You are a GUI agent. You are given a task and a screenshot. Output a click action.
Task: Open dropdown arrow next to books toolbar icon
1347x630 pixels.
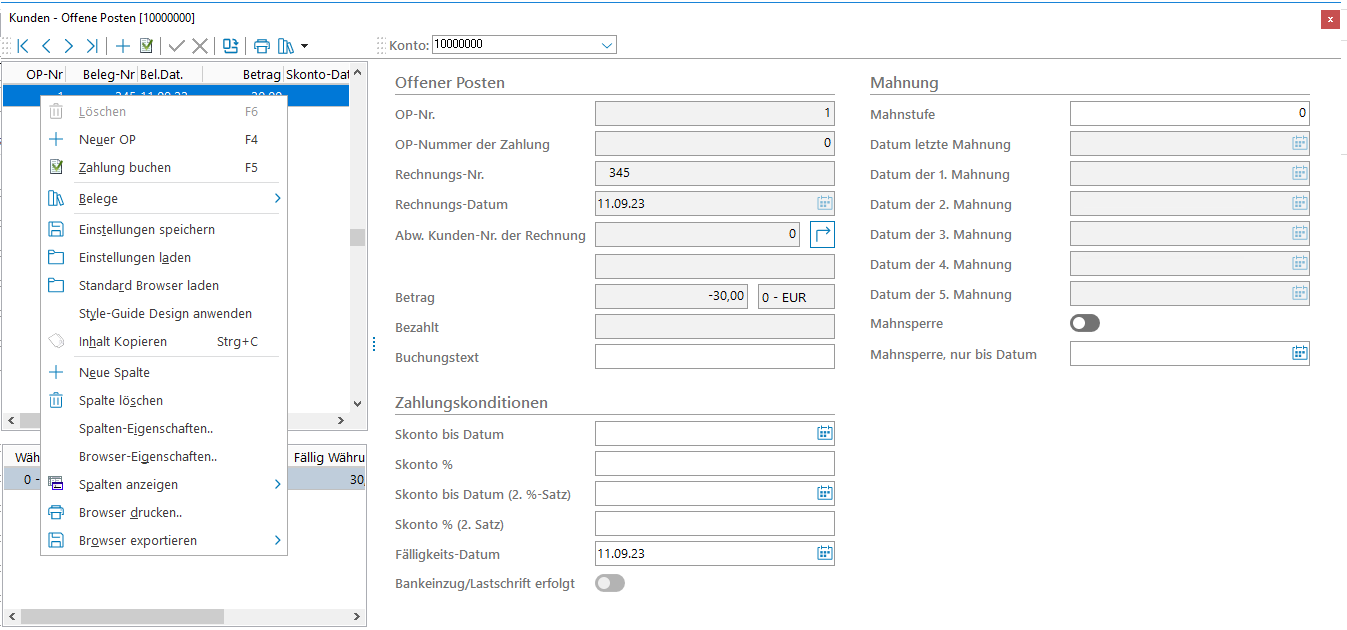point(304,46)
